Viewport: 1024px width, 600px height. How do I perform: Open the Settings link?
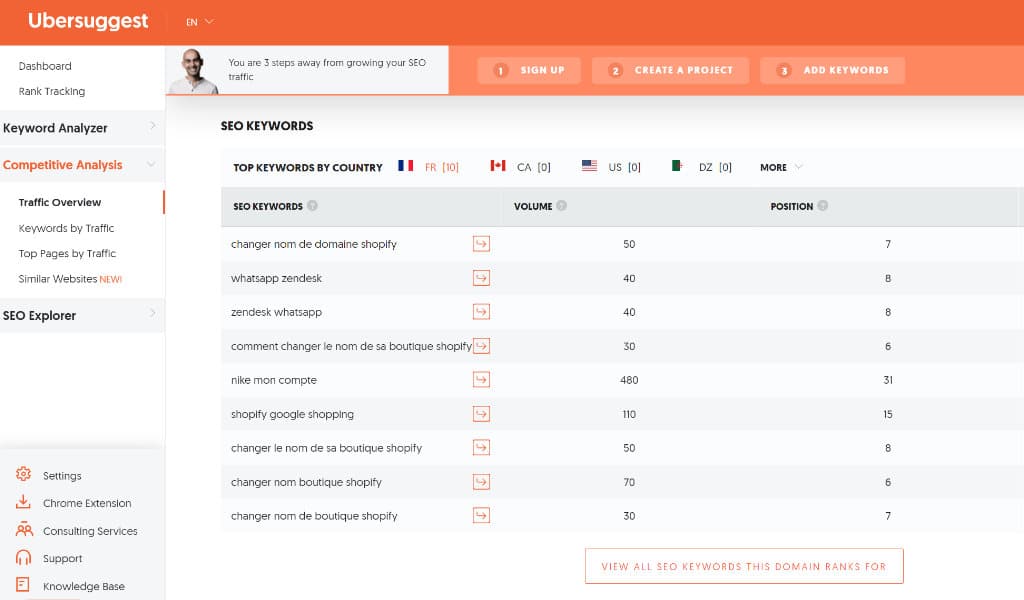pos(62,476)
